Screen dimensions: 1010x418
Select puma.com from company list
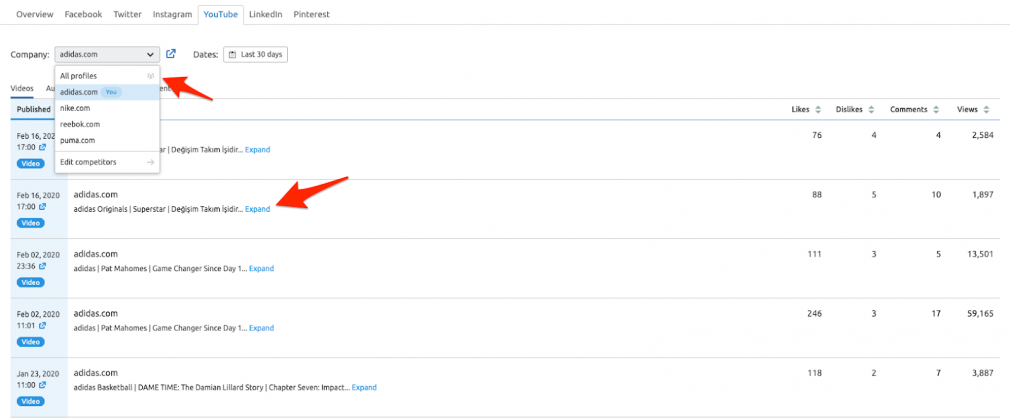point(107,140)
